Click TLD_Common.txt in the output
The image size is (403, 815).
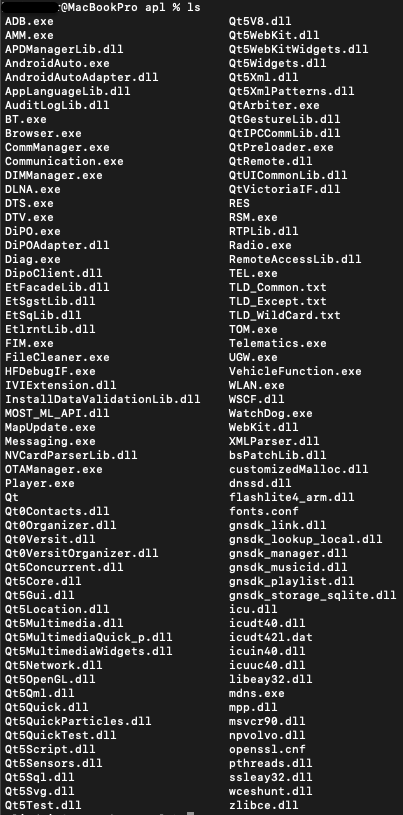[x=278, y=287]
